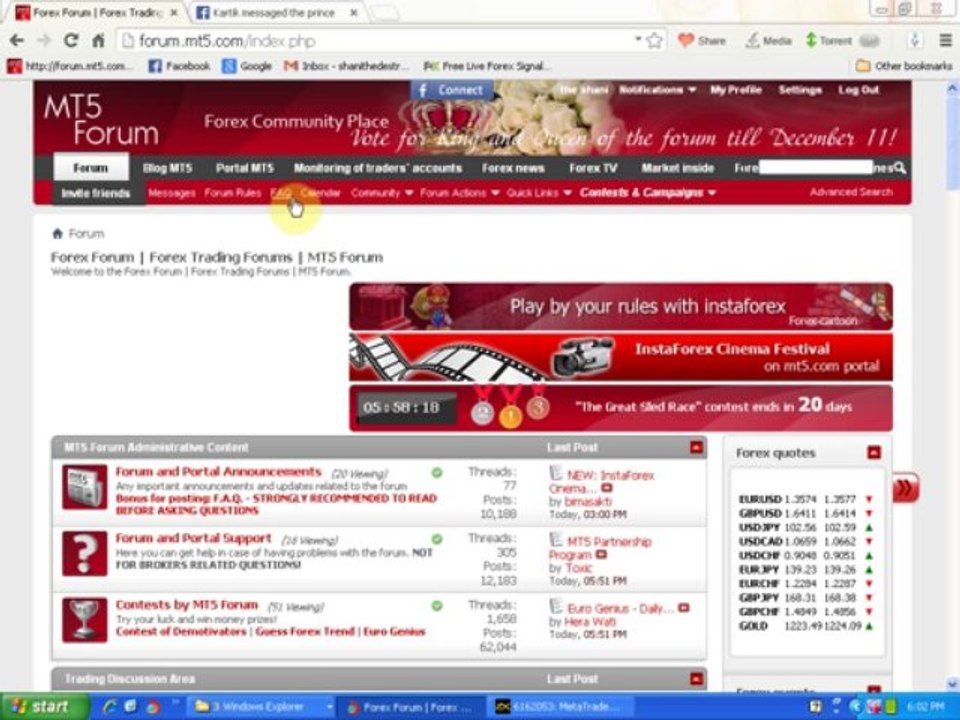Click Log Out link
960x720 pixels.
(x=858, y=90)
